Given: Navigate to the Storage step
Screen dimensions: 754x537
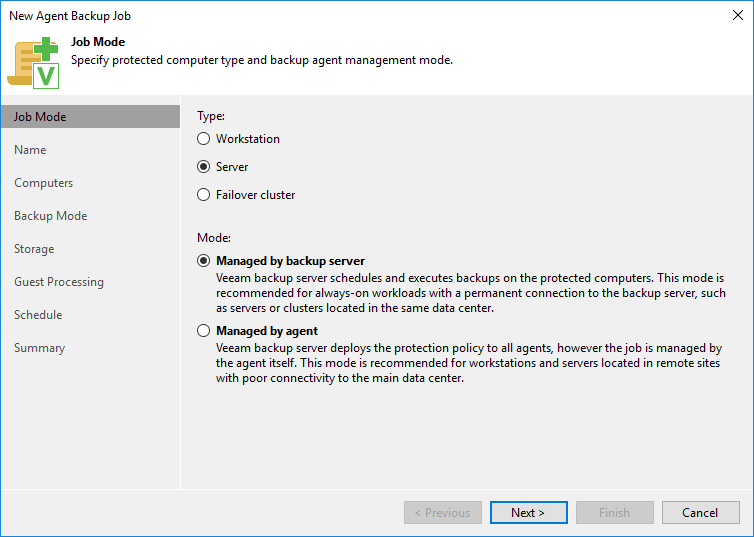Looking at the screenshot, I should pos(34,249).
